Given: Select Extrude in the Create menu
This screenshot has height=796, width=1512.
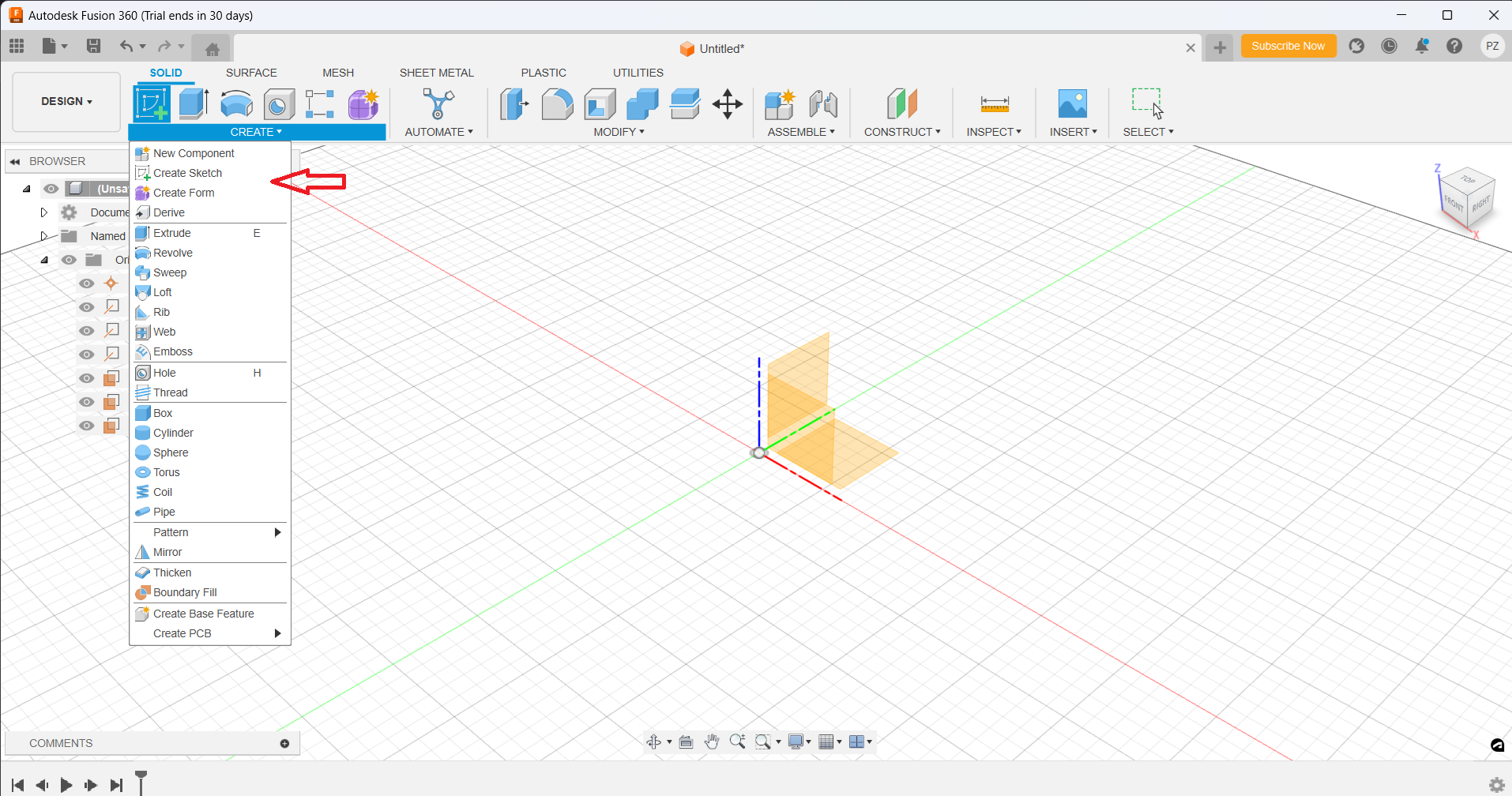Looking at the screenshot, I should (x=172, y=233).
